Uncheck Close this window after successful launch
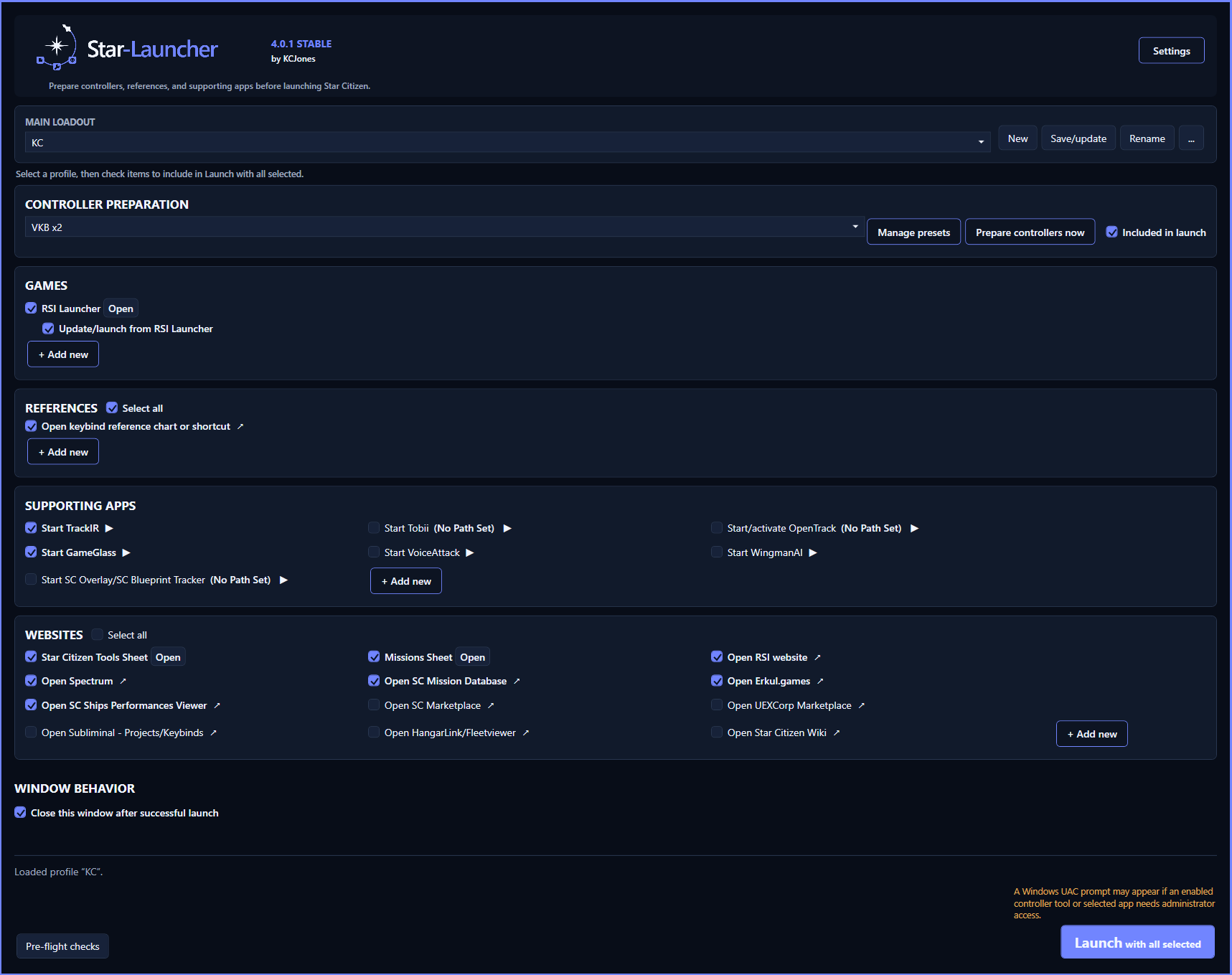The height and width of the screenshot is (975, 1232). (x=20, y=812)
